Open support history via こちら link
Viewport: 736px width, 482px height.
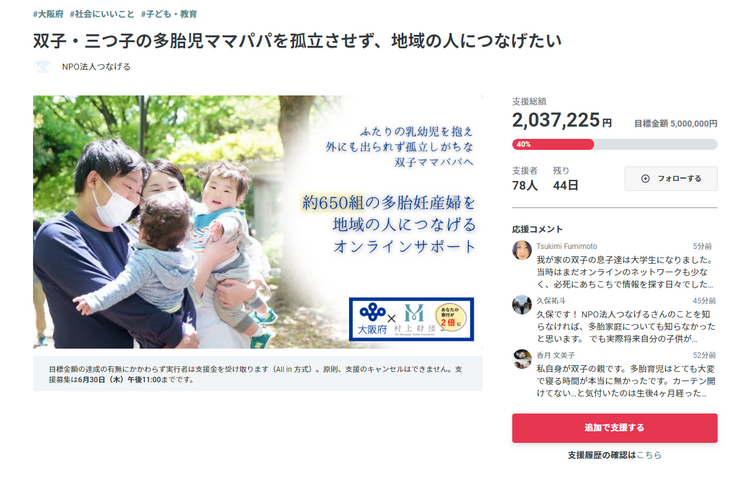click(x=649, y=455)
